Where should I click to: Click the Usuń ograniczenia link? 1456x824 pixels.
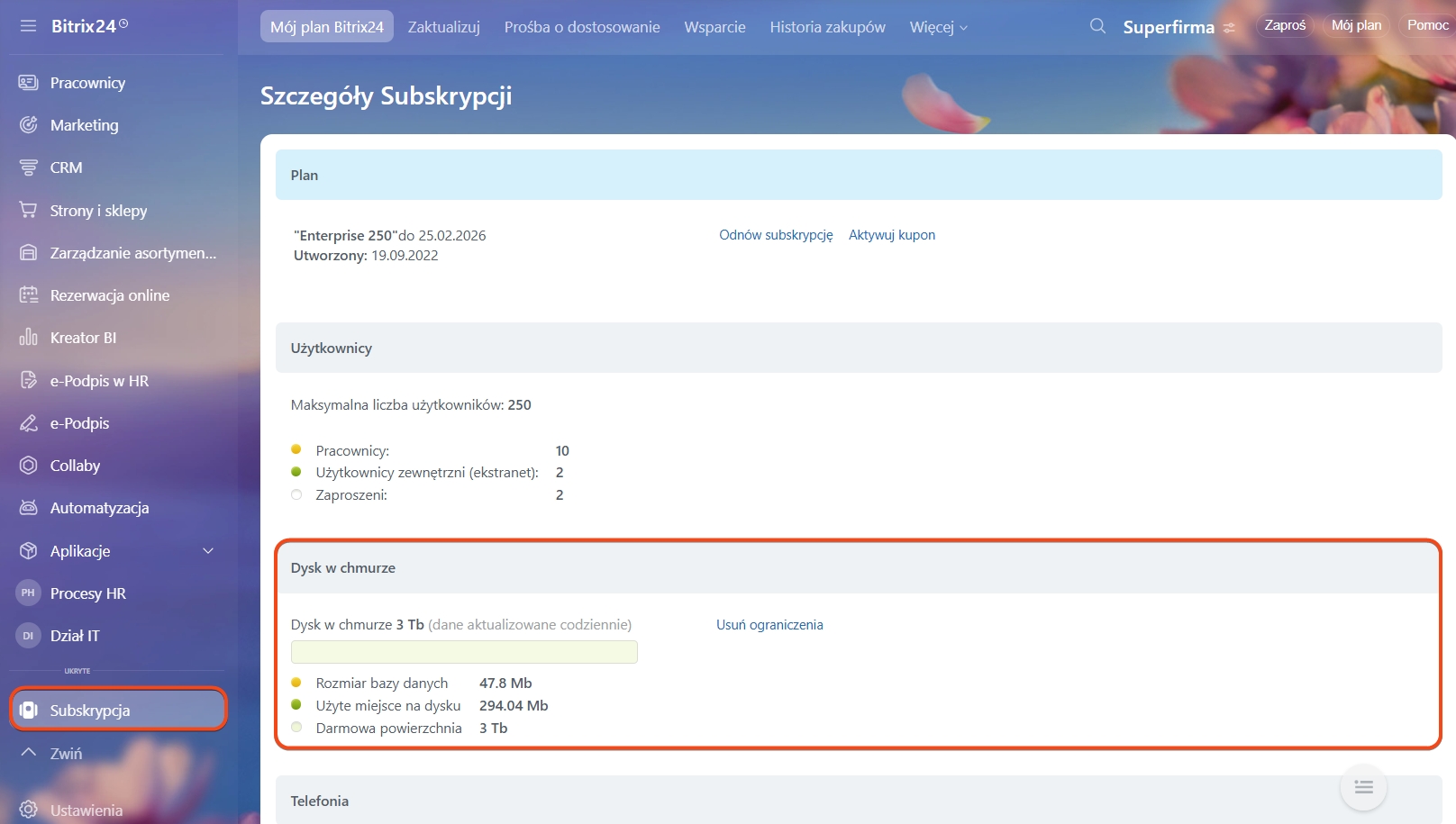[x=769, y=624]
